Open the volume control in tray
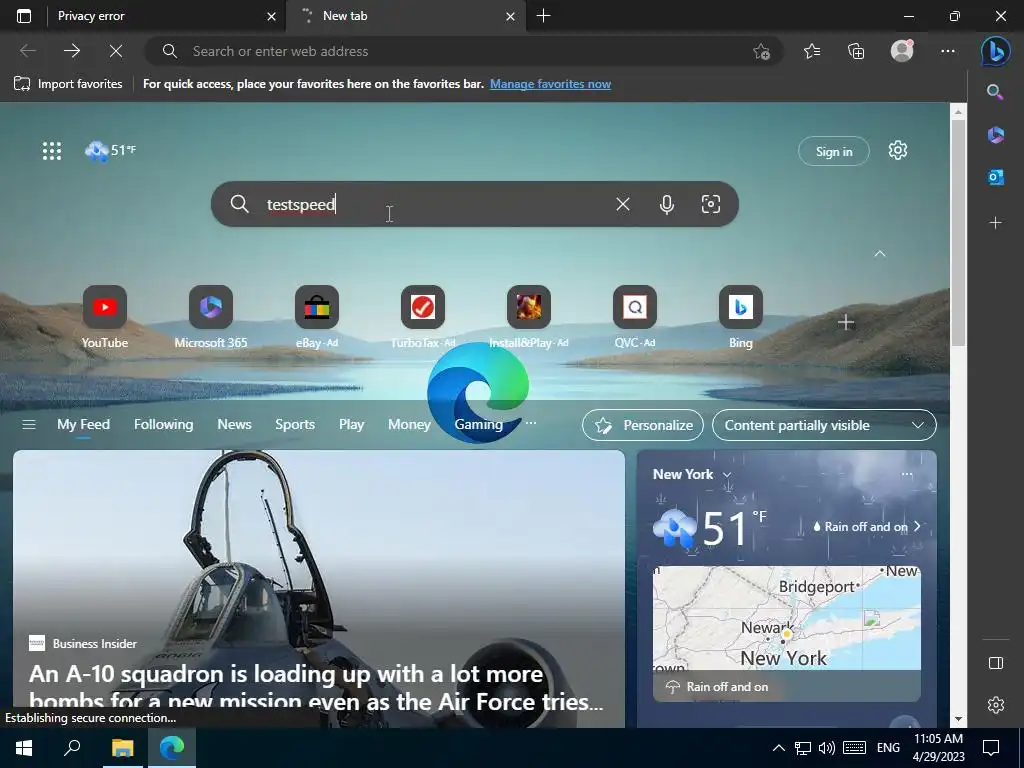Screen dimensions: 1024x768 coord(826,748)
